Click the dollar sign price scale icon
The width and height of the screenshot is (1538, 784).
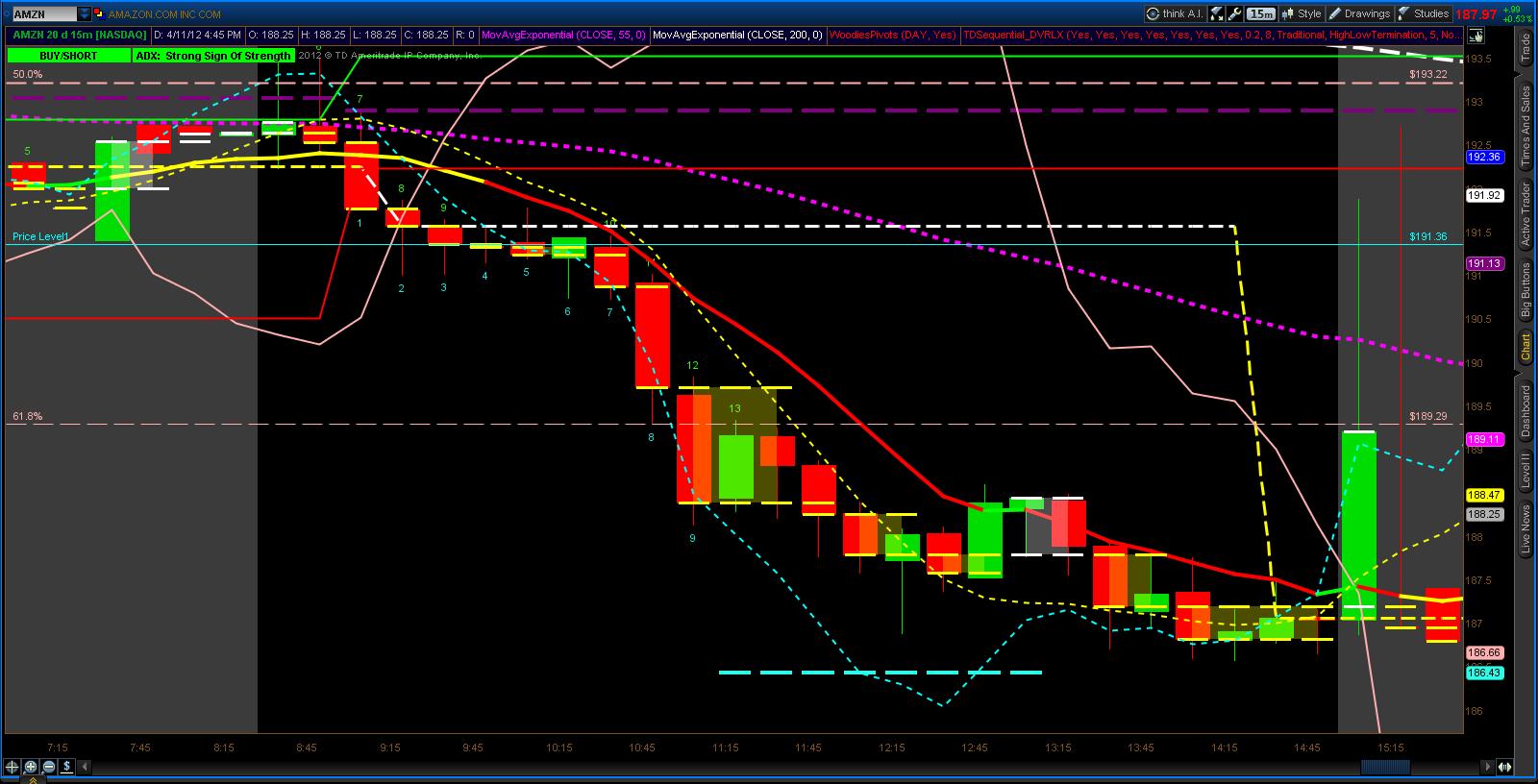tap(67, 767)
